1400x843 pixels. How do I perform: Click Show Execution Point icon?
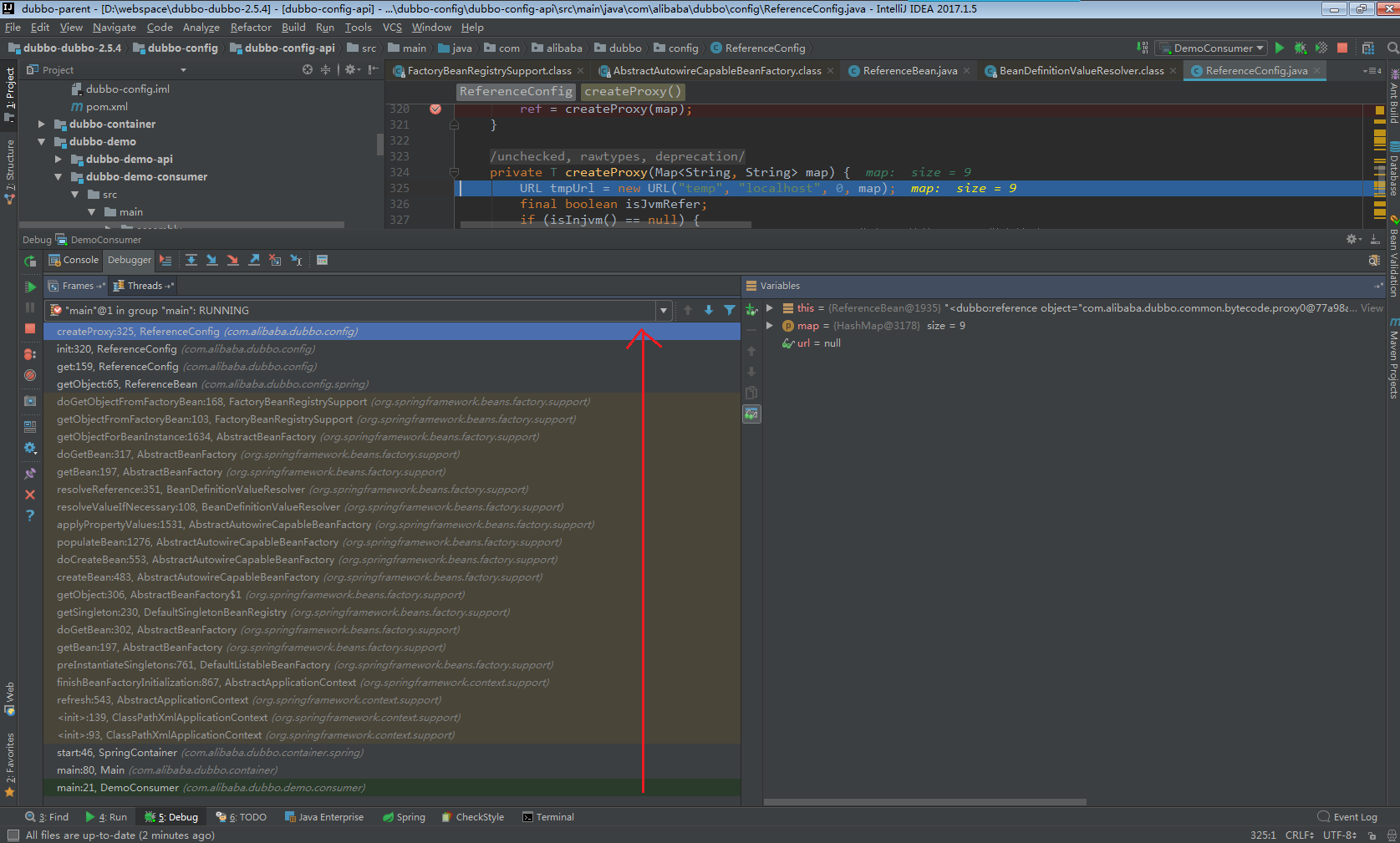click(165, 261)
